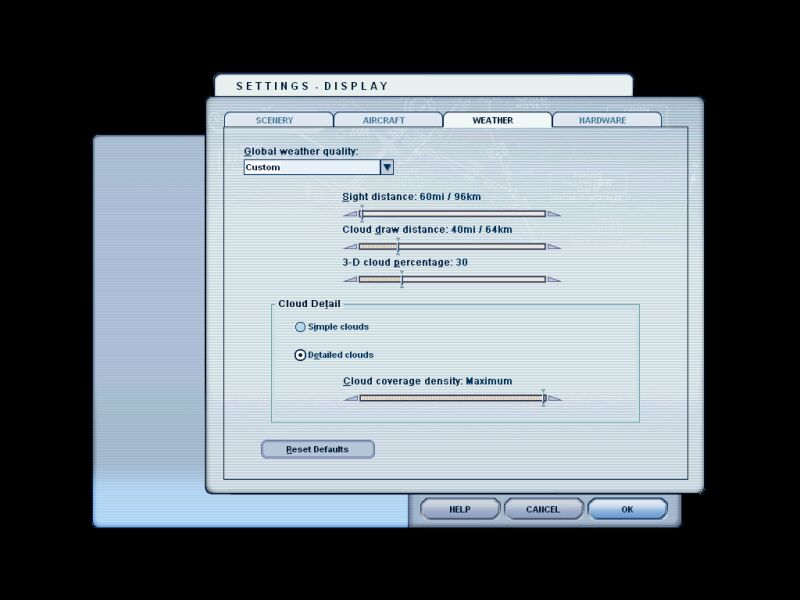Decrease Cloud draw distance with left arrow
Image resolution: width=800 pixels, height=600 pixels.
[350, 247]
